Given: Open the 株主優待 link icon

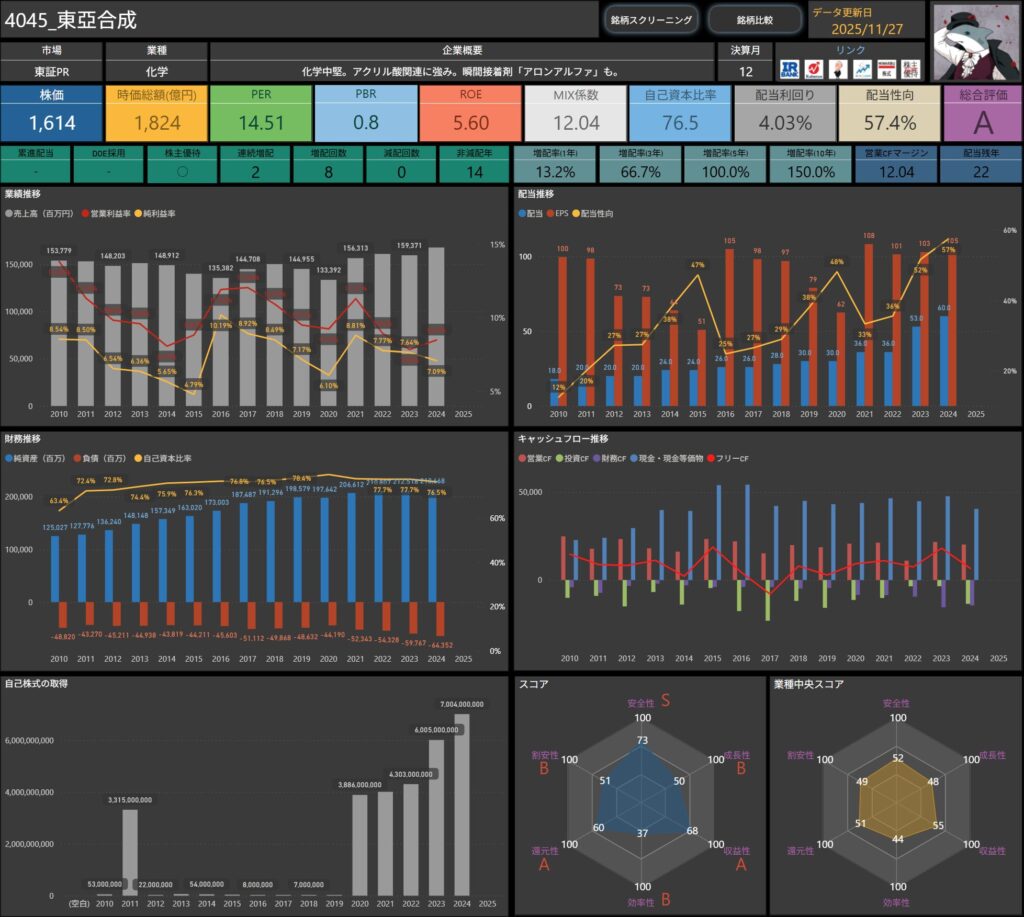Looking at the screenshot, I should click(910, 69).
